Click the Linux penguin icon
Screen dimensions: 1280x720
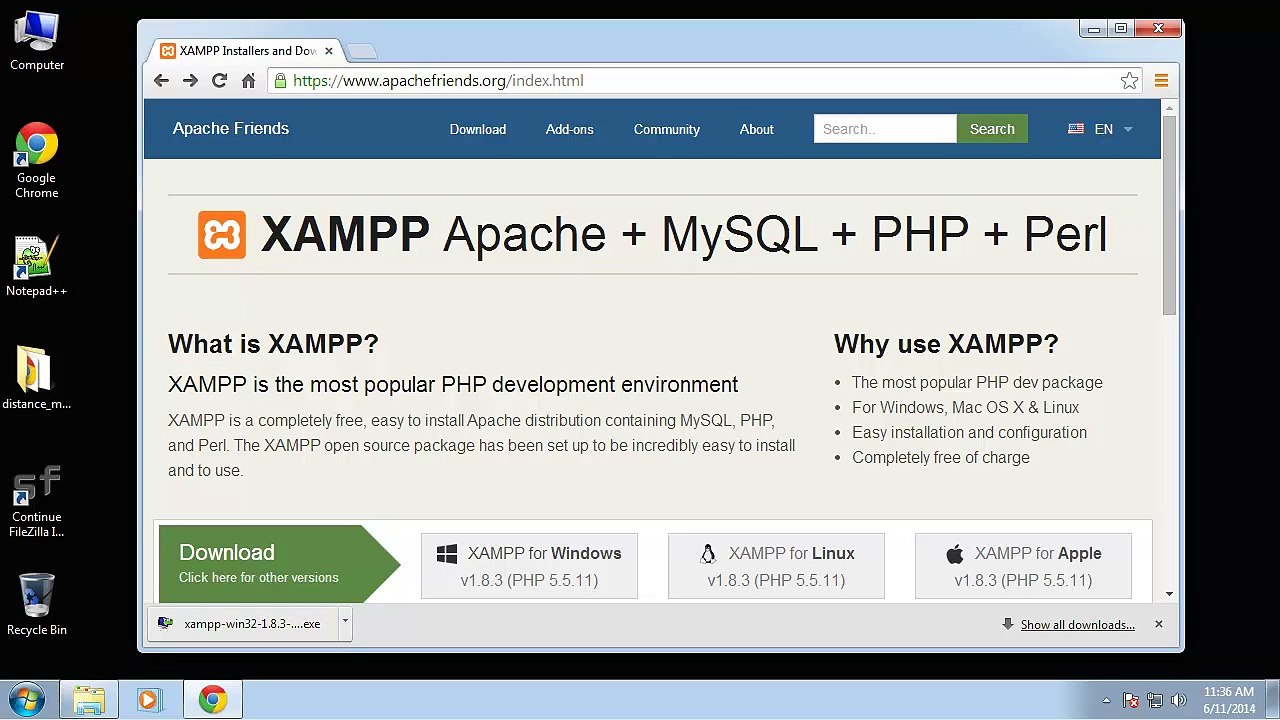pos(708,554)
